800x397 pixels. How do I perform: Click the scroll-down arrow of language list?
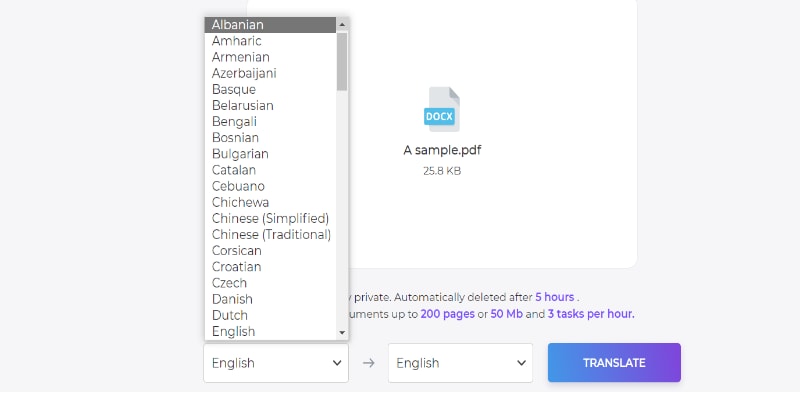tap(342, 333)
